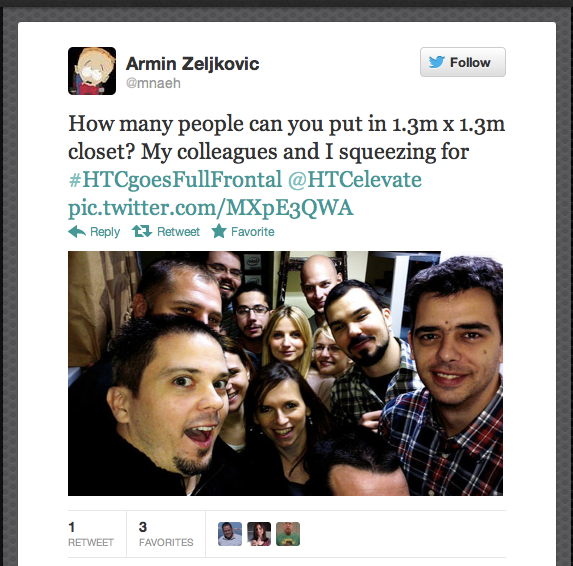Open Armin Zeljkovic's profile avatar

coord(92,71)
